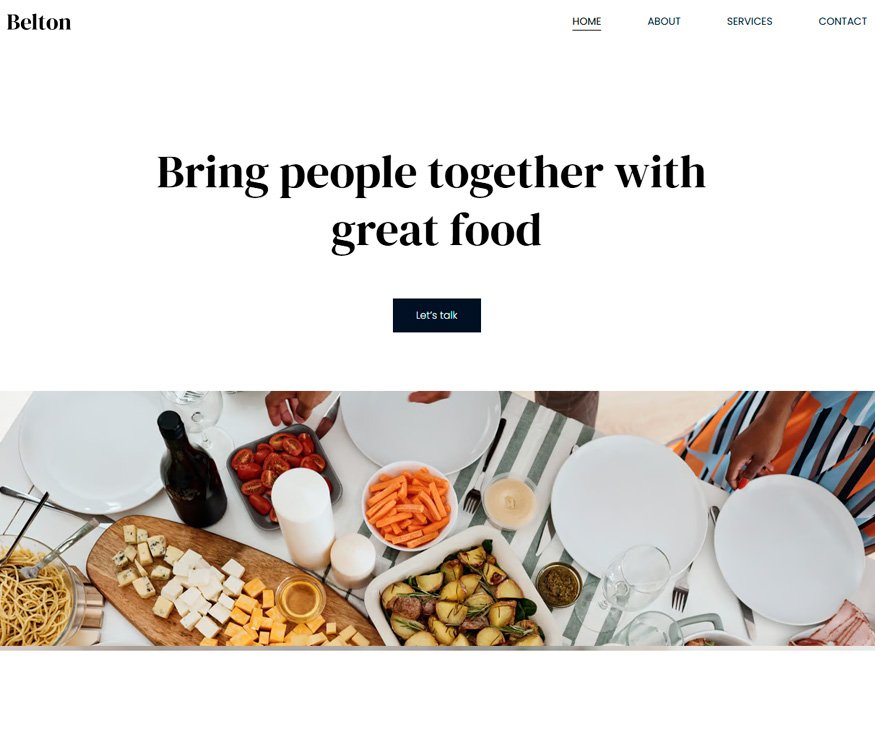Click the wine bottle in the banner image

pyautogui.click(x=190, y=470)
